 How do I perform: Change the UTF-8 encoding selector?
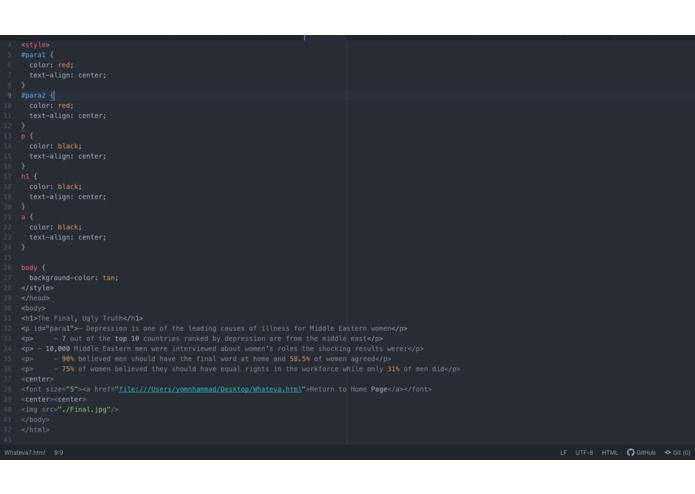pos(584,452)
